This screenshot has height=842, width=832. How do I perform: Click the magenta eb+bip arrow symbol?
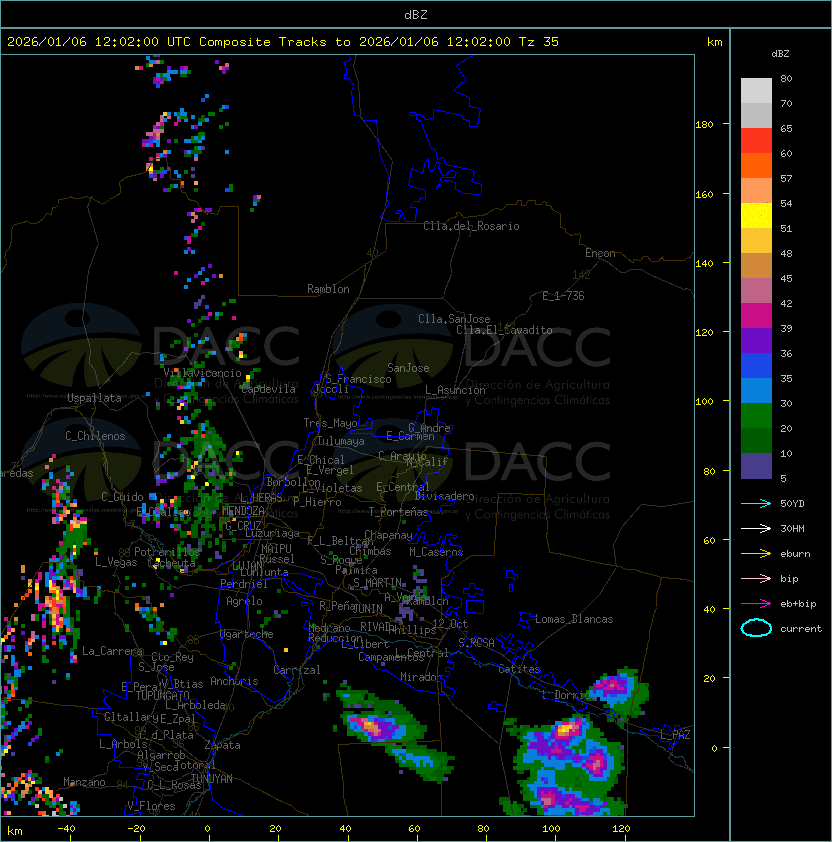point(756,604)
